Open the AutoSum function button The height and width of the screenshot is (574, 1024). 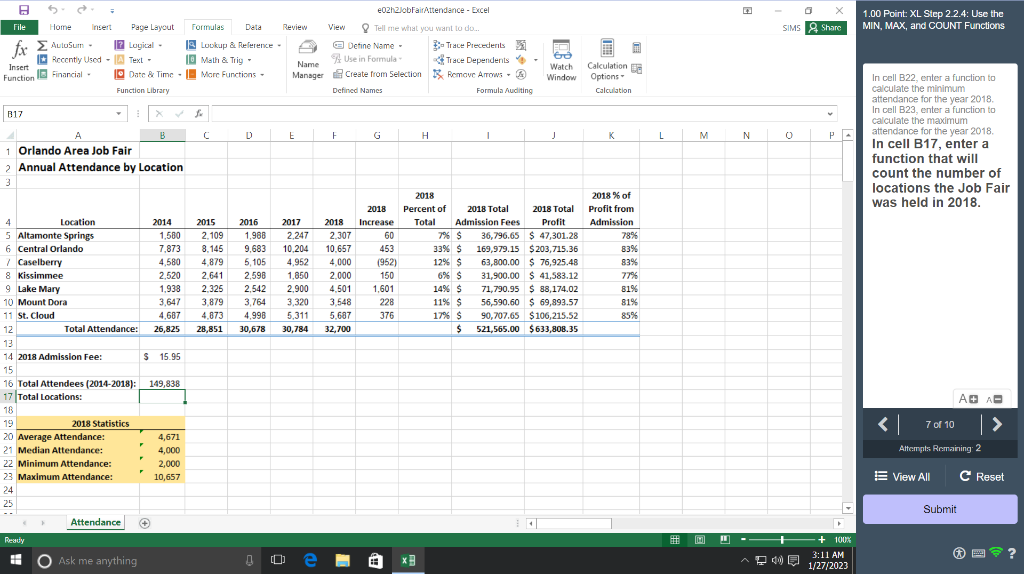(63, 45)
